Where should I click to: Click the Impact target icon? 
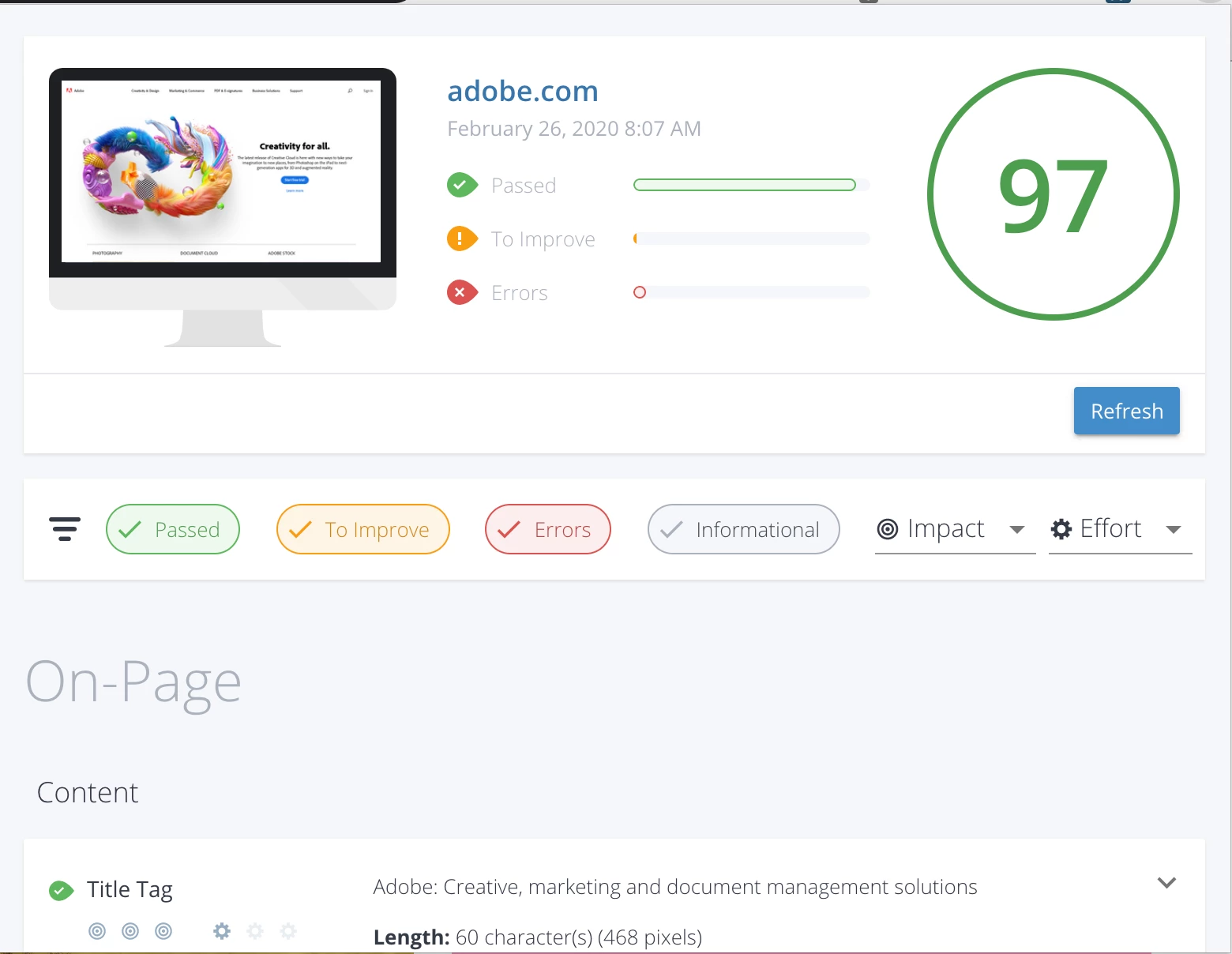point(888,529)
